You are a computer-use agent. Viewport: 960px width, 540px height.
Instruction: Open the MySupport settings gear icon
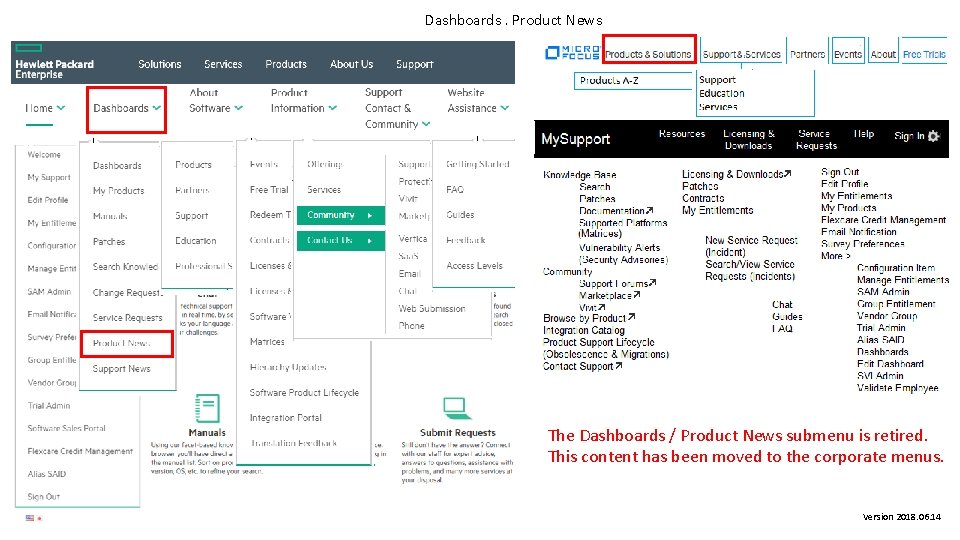click(934, 136)
